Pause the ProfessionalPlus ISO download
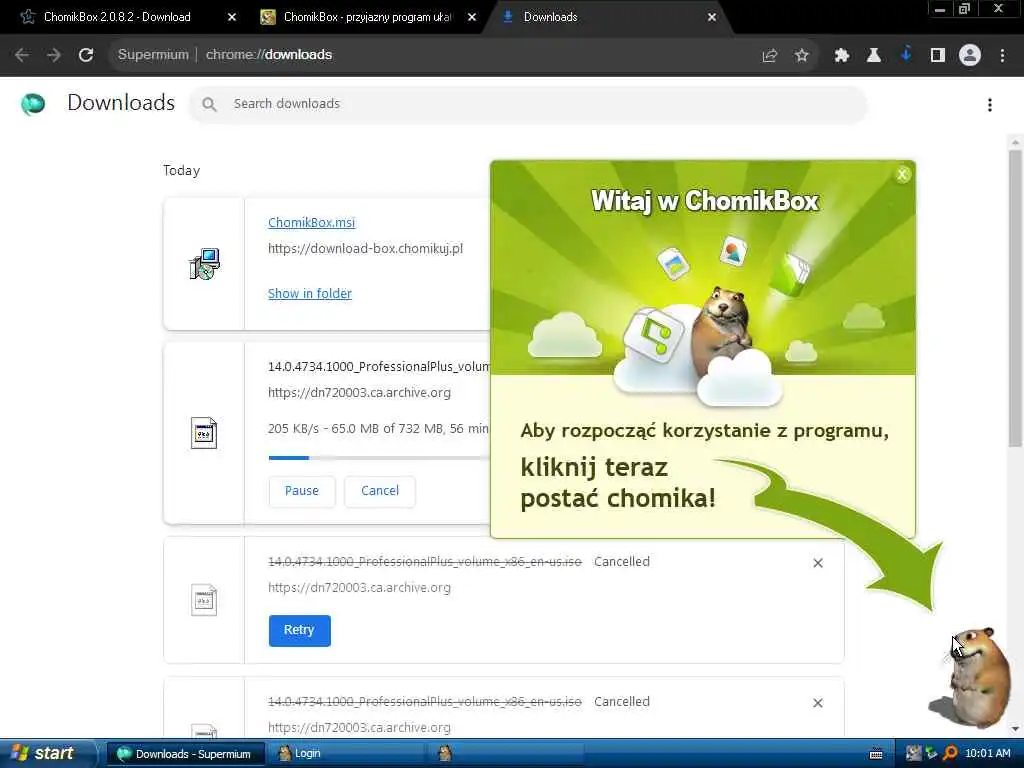The width and height of the screenshot is (1024, 768). (302, 491)
